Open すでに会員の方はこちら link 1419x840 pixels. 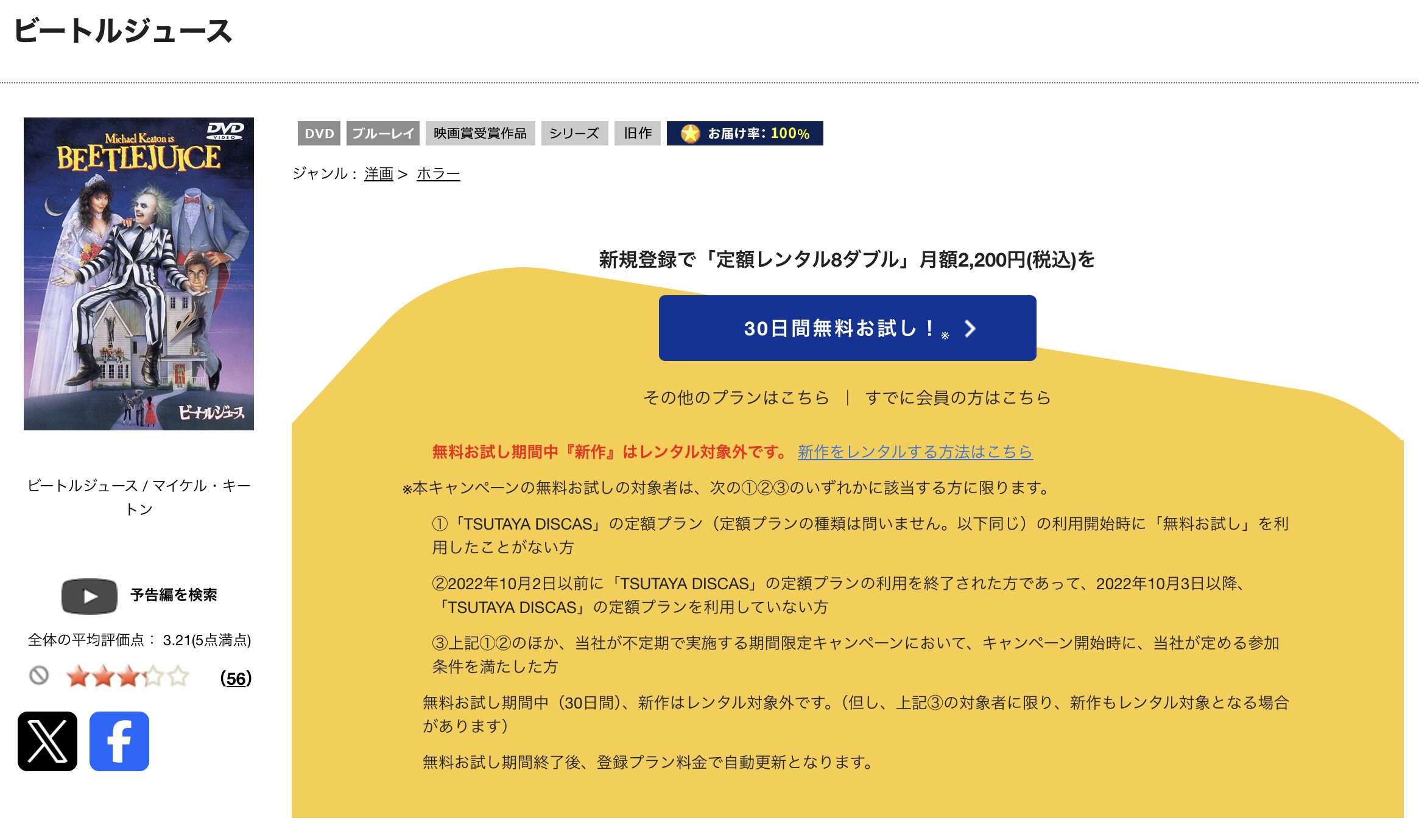coord(958,397)
